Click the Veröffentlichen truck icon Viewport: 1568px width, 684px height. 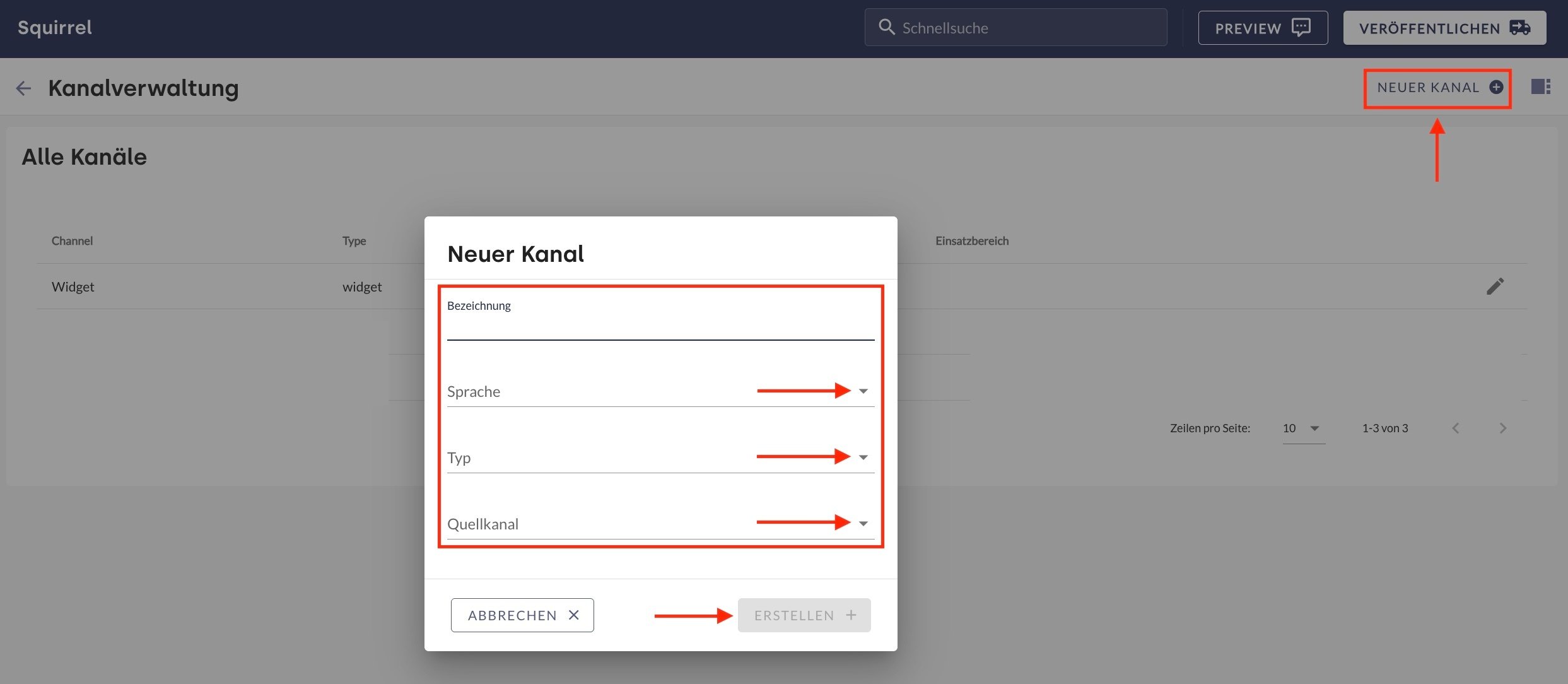[x=1519, y=28]
